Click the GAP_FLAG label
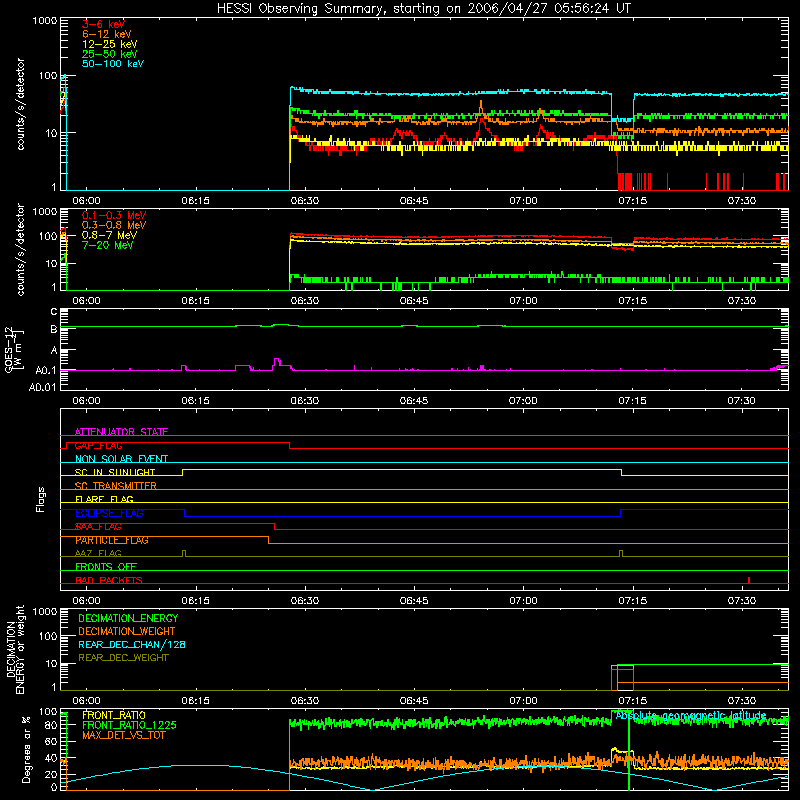This screenshot has width=800, height=800. pyautogui.click(x=98, y=445)
